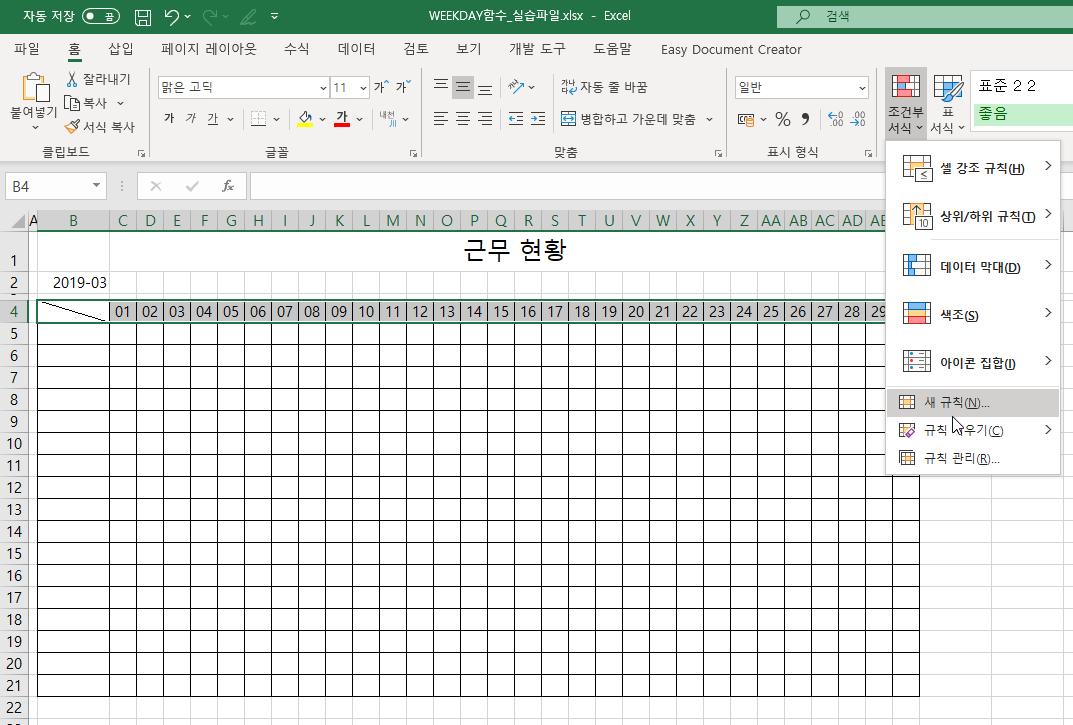This screenshot has height=725, width=1073.
Task: Toggle bold formatting
Action: tap(169, 118)
